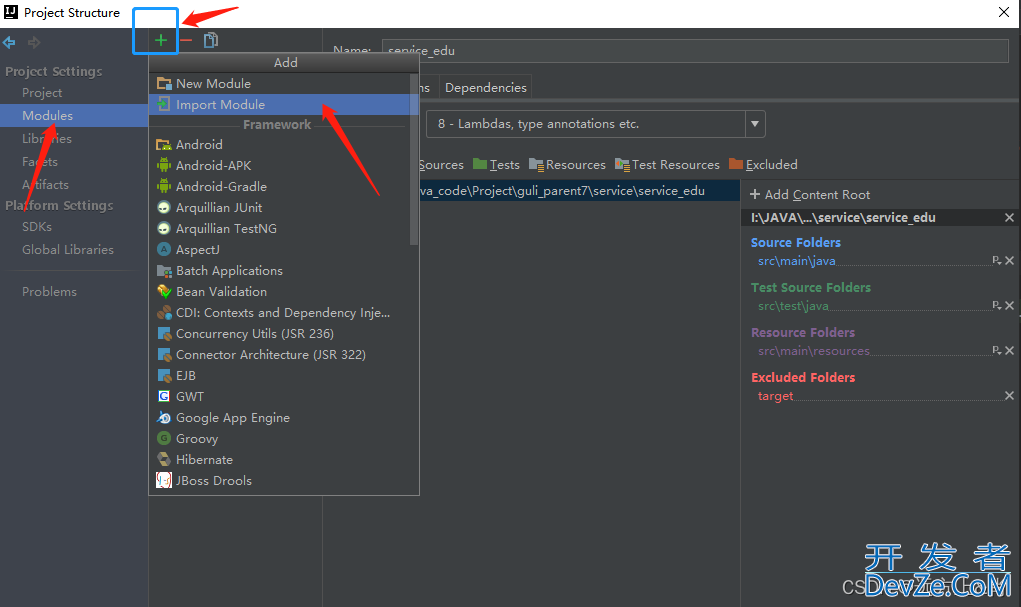Click the Add menu scrollbar
The height and width of the screenshot is (607, 1021).
coord(413,160)
